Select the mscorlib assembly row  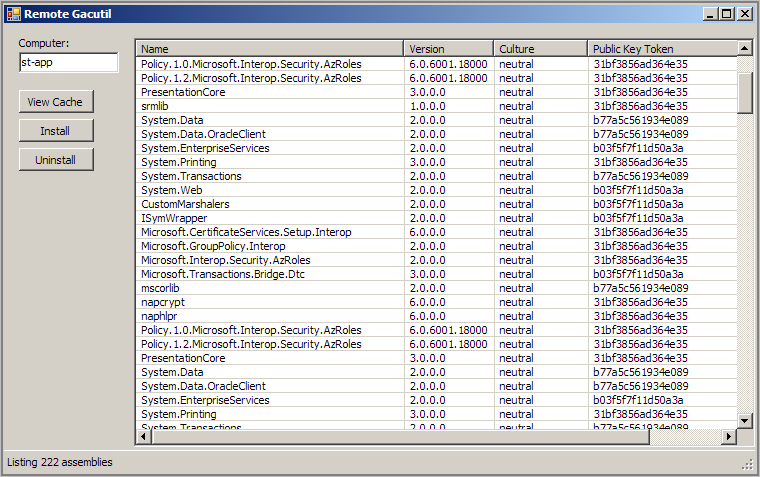[436, 288]
